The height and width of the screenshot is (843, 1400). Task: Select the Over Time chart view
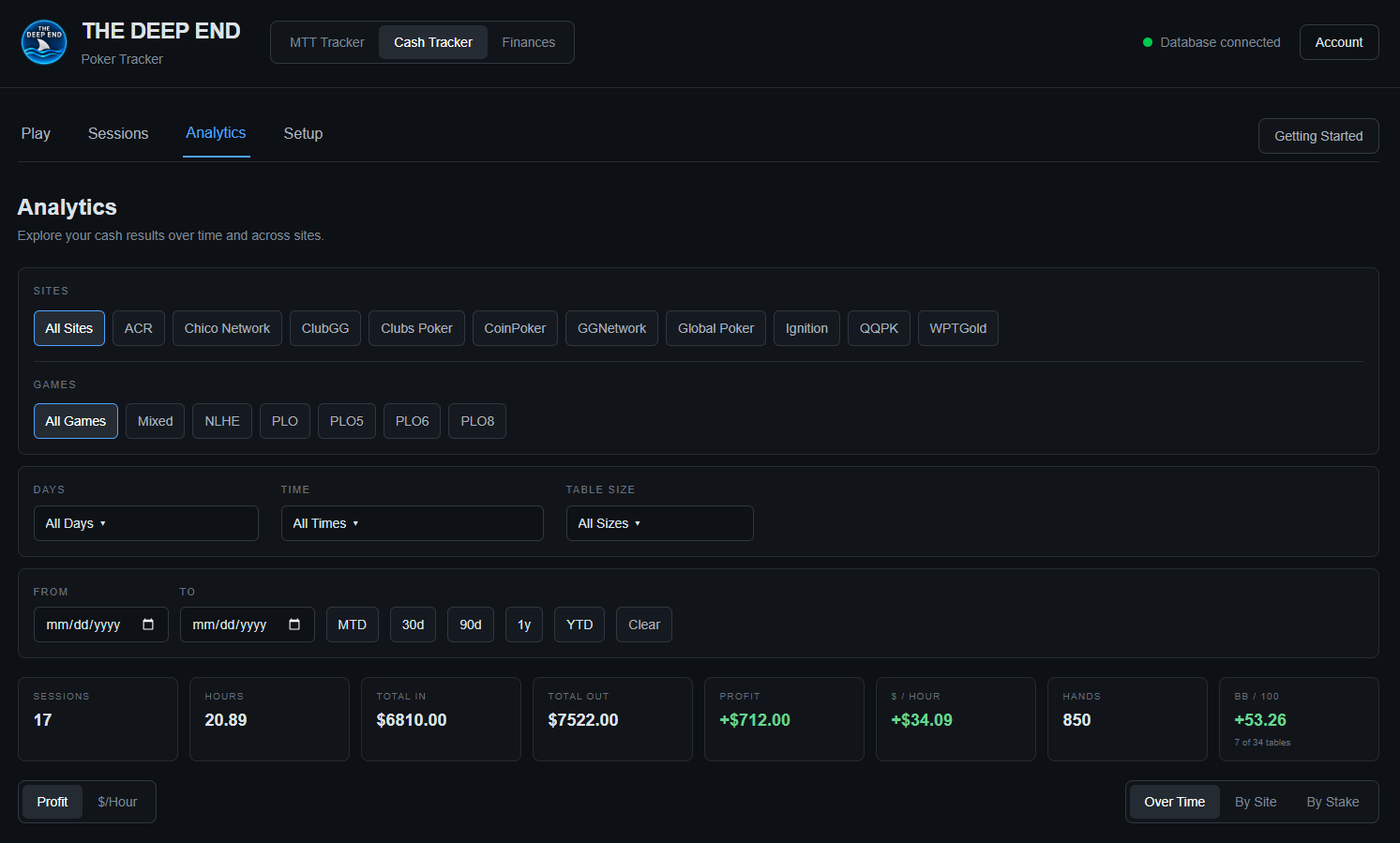pos(1175,802)
